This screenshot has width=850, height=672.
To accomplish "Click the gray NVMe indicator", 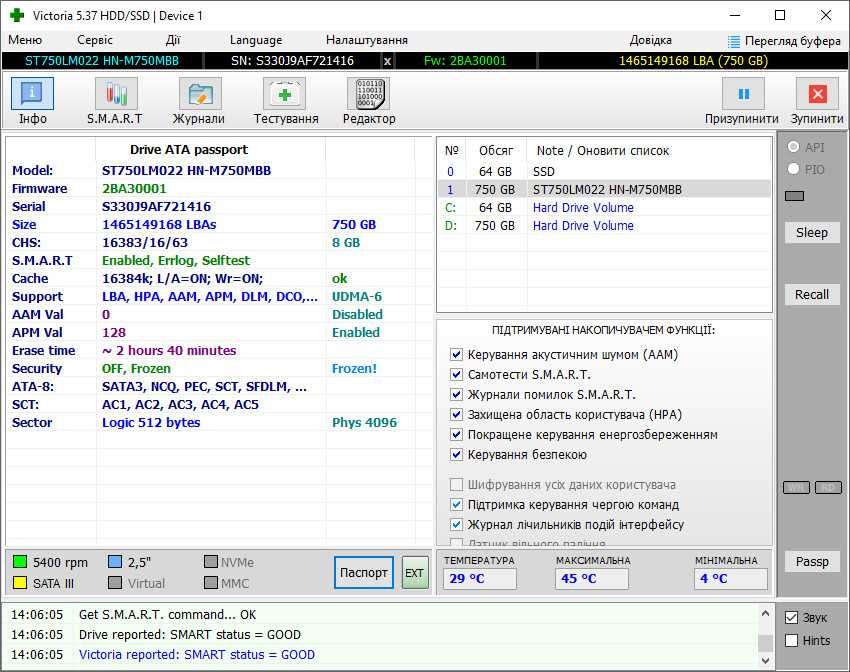I will coord(211,562).
